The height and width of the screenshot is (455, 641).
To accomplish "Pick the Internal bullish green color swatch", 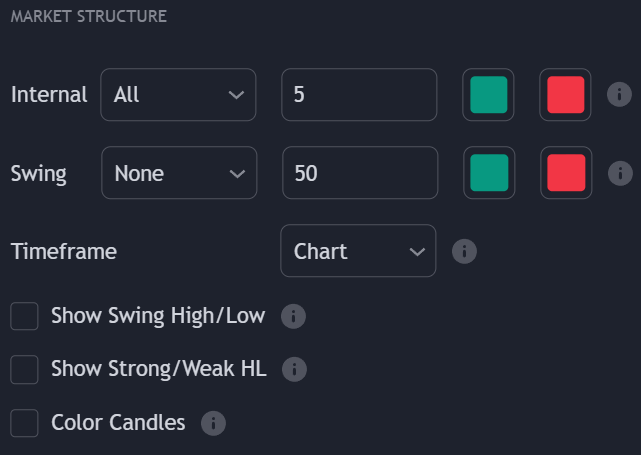I will pyautogui.click(x=488, y=95).
